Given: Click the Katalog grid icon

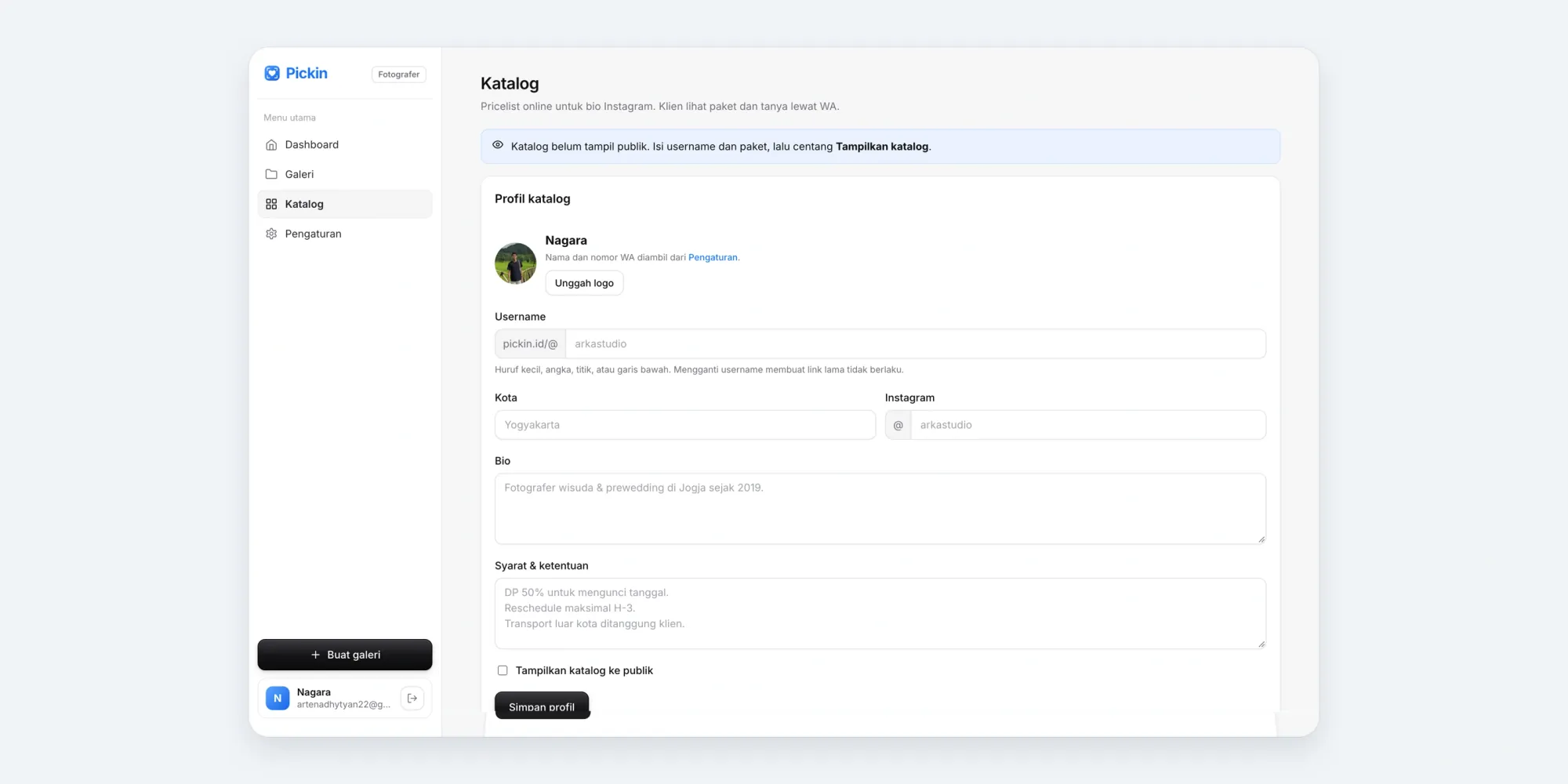Looking at the screenshot, I should (271, 204).
